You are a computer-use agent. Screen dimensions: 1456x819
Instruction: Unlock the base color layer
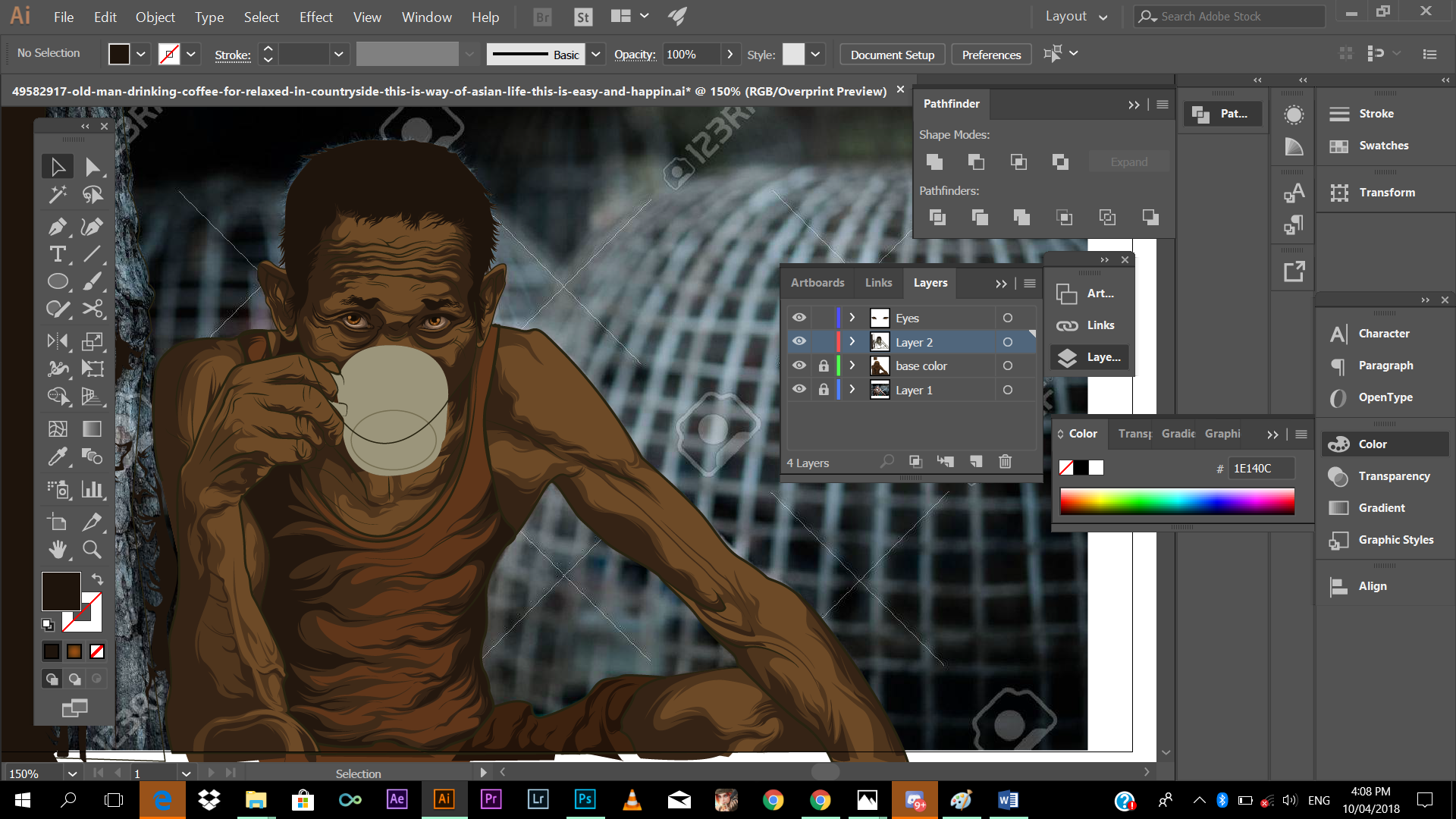[824, 366]
